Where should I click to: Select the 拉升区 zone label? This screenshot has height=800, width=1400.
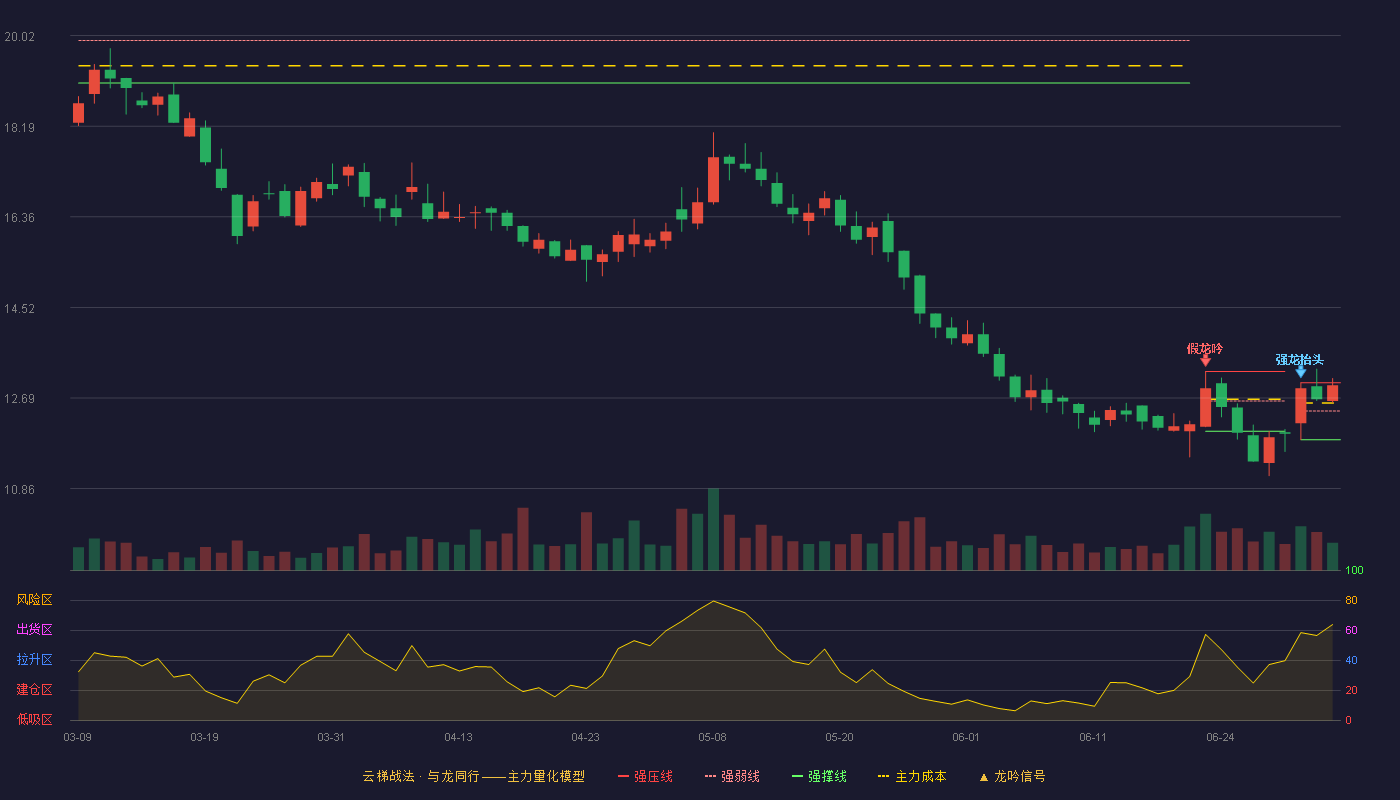(x=34, y=660)
